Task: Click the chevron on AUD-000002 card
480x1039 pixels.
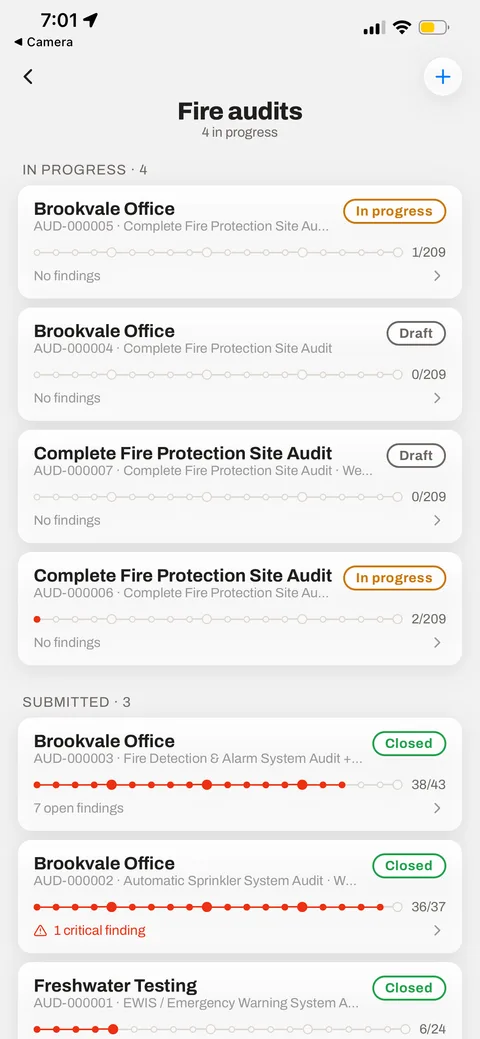Action: click(x=437, y=930)
